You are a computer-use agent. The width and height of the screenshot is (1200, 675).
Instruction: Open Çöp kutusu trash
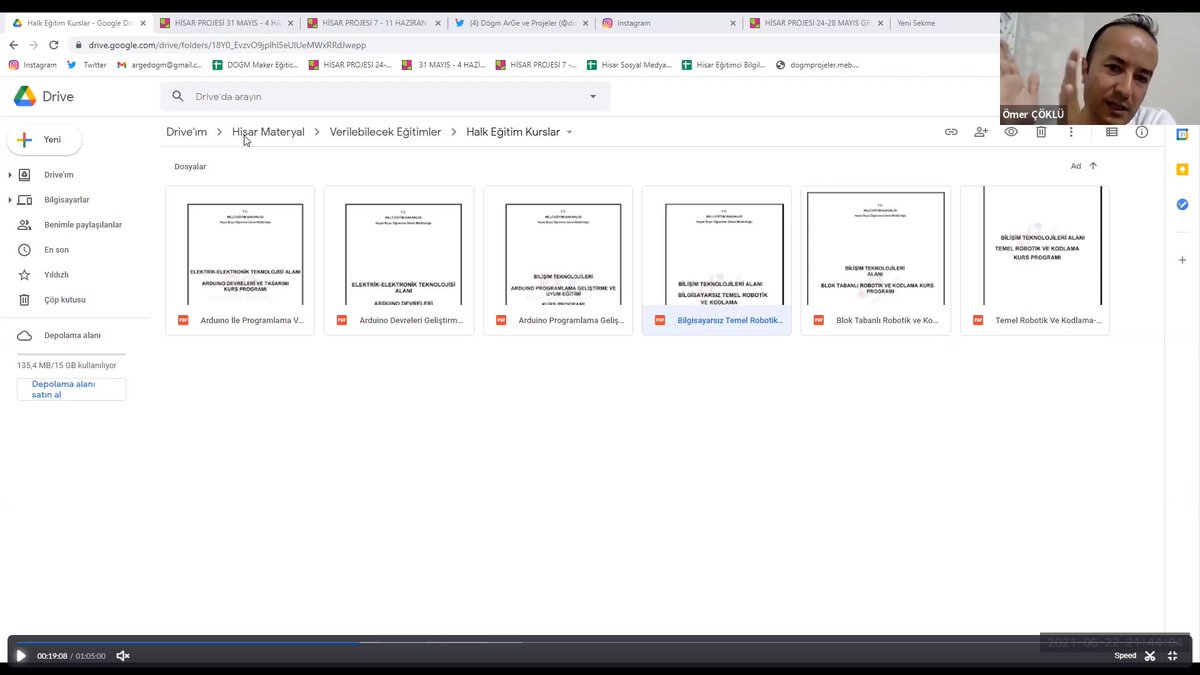pos(65,300)
